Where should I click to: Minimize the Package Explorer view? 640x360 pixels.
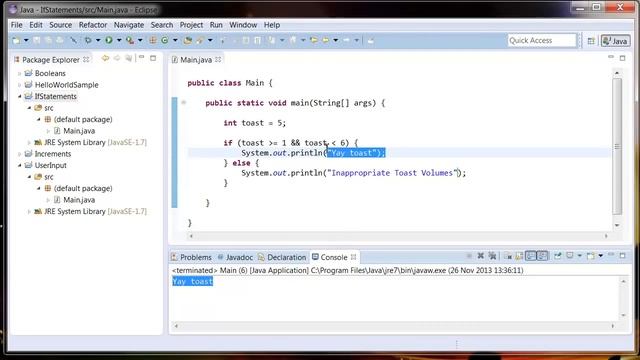(x=142, y=58)
